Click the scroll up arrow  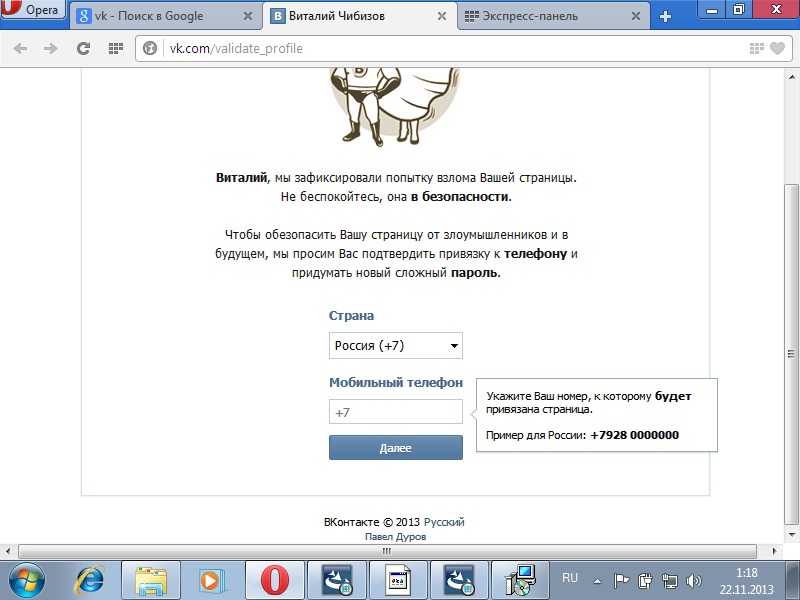pyautogui.click(x=792, y=77)
